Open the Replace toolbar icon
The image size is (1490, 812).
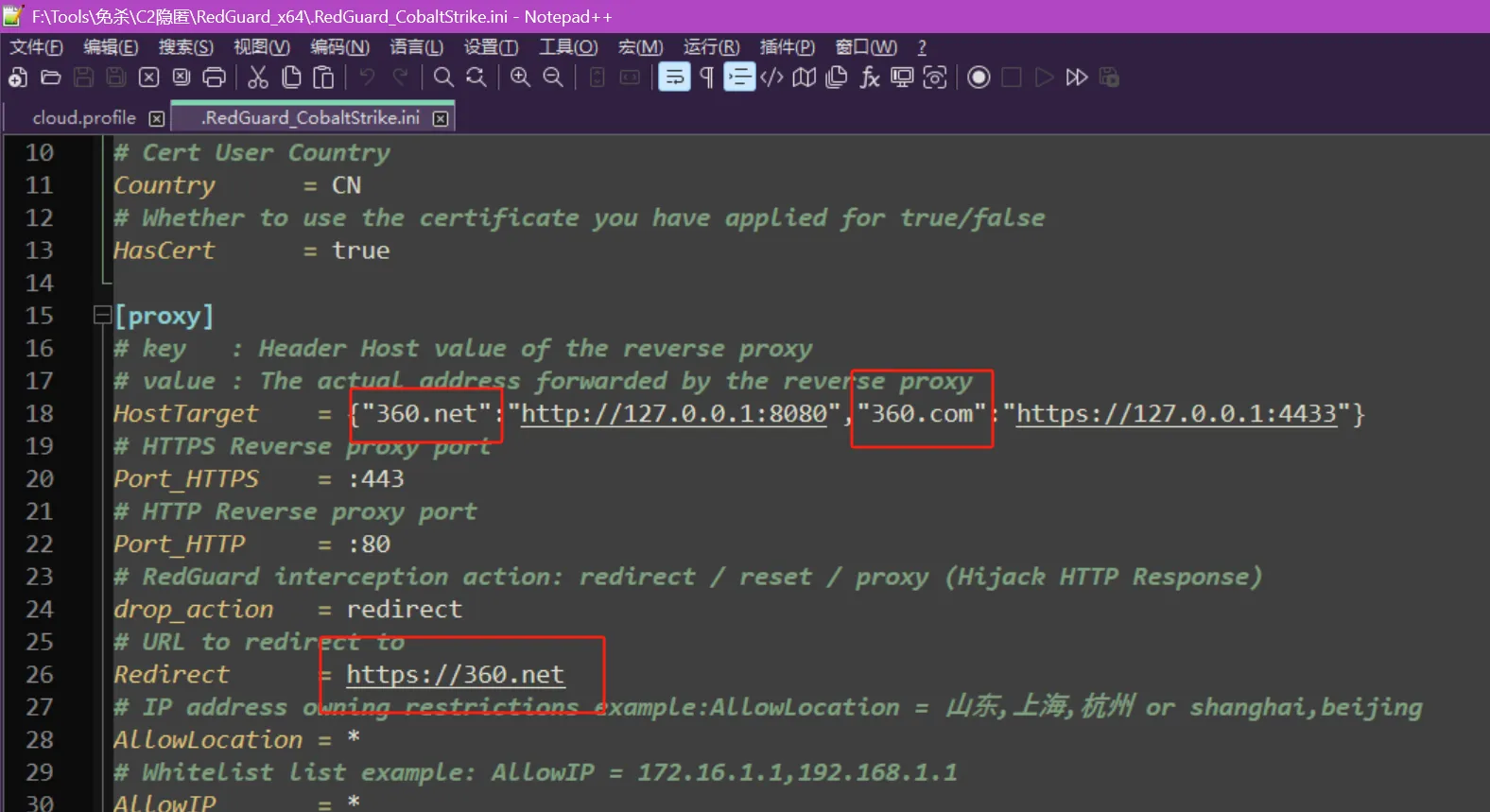click(476, 78)
